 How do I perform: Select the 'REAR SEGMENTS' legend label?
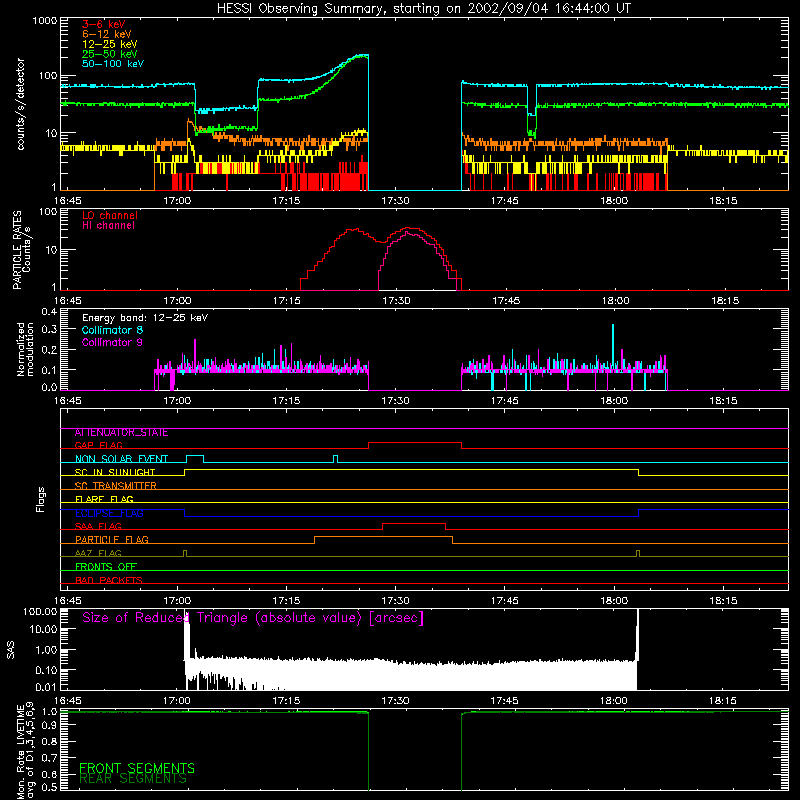[x=133, y=779]
